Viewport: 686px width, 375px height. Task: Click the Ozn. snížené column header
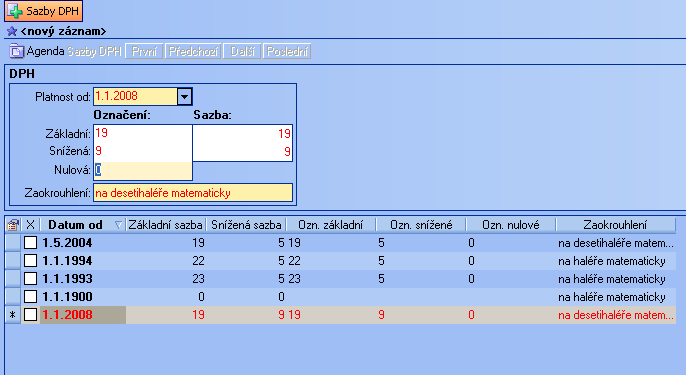421,225
